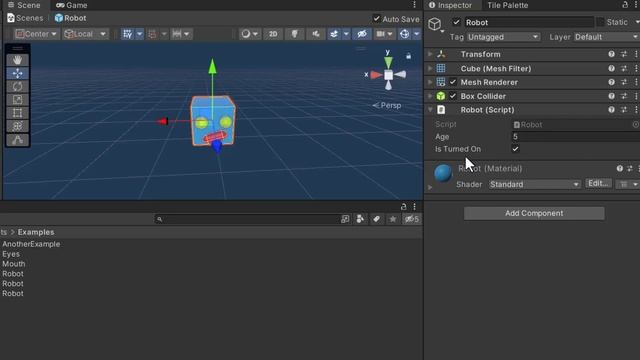Expand the Cube (Mesh Filter) component
This screenshot has width=640, height=360.
(430, 68)
